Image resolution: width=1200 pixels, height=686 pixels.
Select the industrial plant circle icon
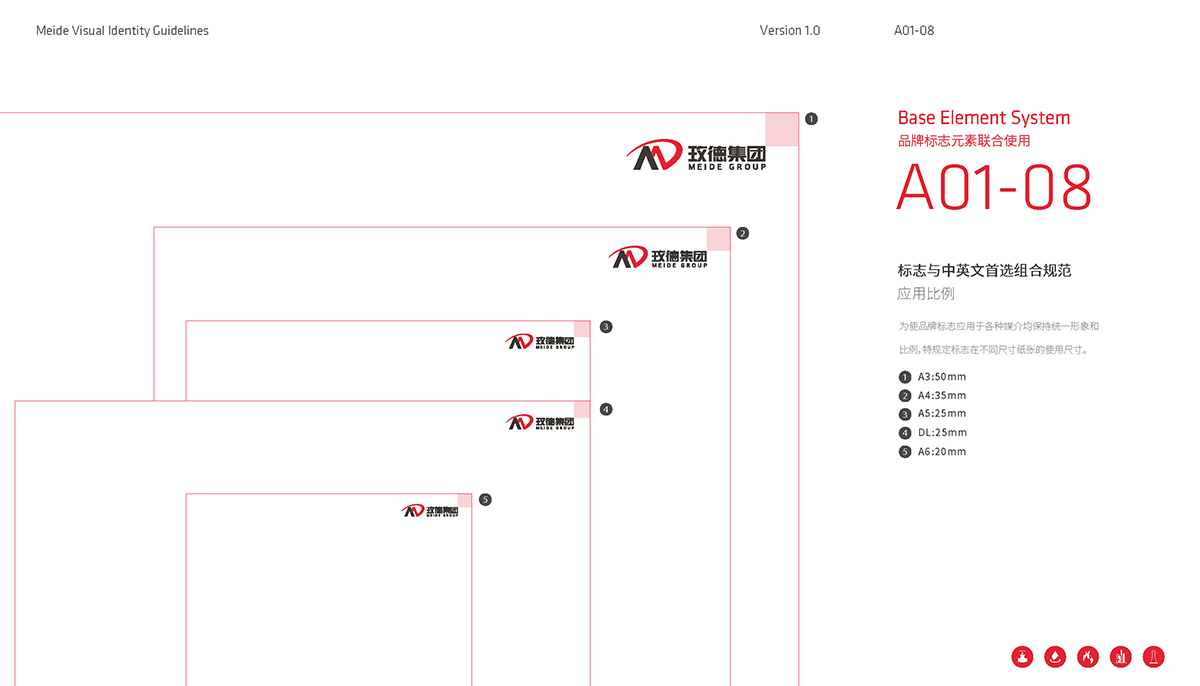pyautogui.click(x=1121, y=657)
